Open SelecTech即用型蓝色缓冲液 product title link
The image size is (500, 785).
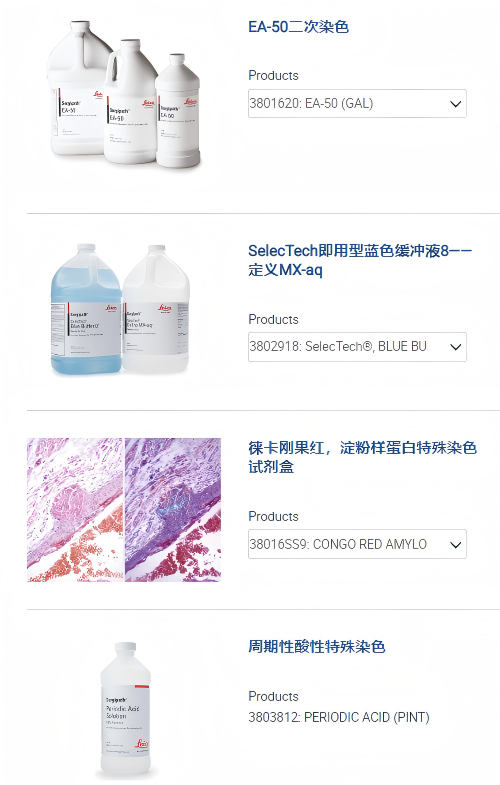[360, 260]
